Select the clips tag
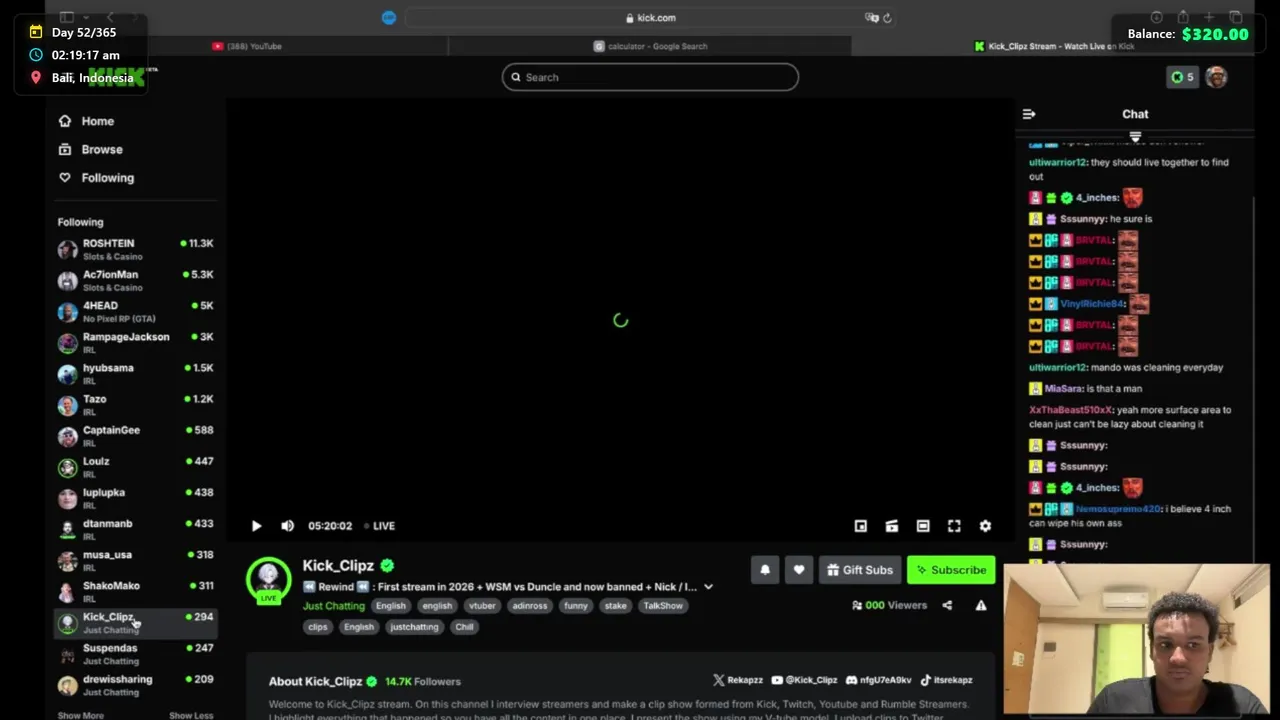This screenshot has width=1280, height=720. (318, 627)
